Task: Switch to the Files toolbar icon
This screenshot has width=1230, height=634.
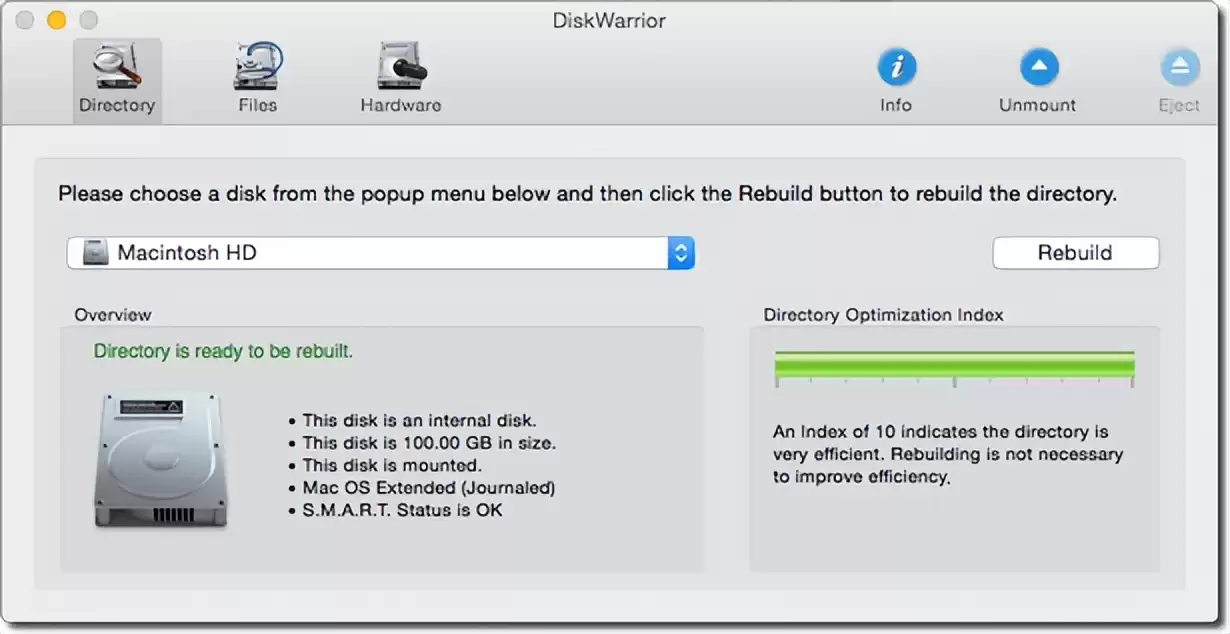Action: 257,67
